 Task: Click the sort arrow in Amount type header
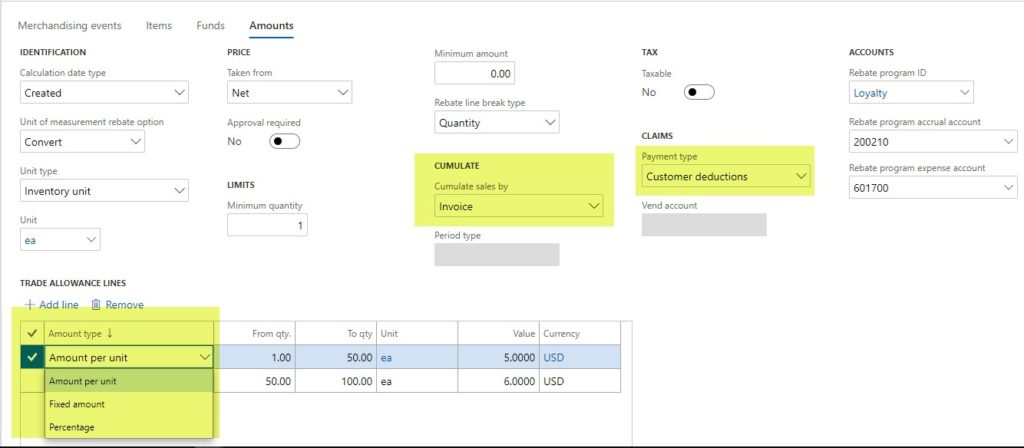pyautogui.click(x=112, y=334)
